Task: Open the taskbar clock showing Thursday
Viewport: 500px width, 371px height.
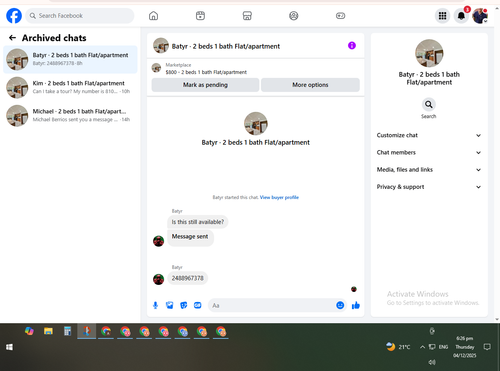Action: pos(465,347)
